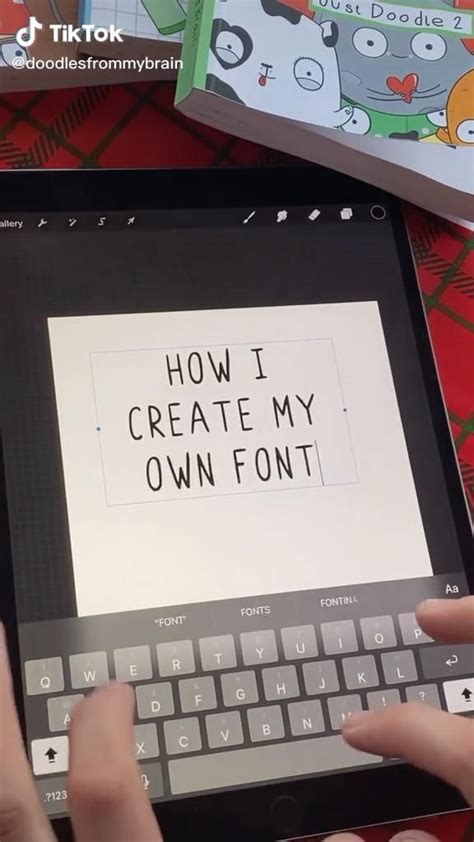Tap the Q key
This screenshot has width=474, height=842.
coord(44,676)
